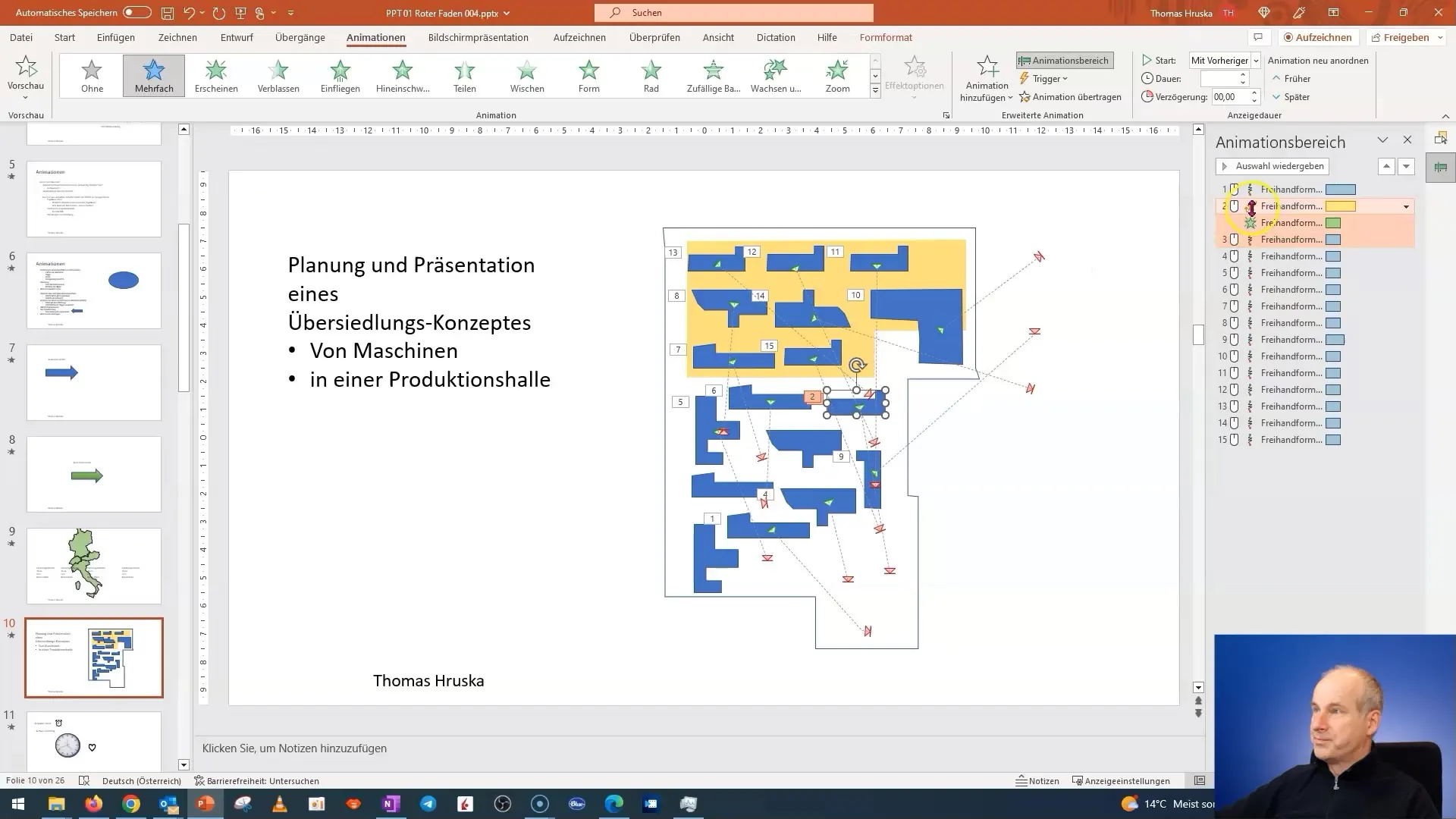This screenshot has height=819, width=1456.
Task: Click Animation übertragen painter
Action: (x=1070, y=97)
